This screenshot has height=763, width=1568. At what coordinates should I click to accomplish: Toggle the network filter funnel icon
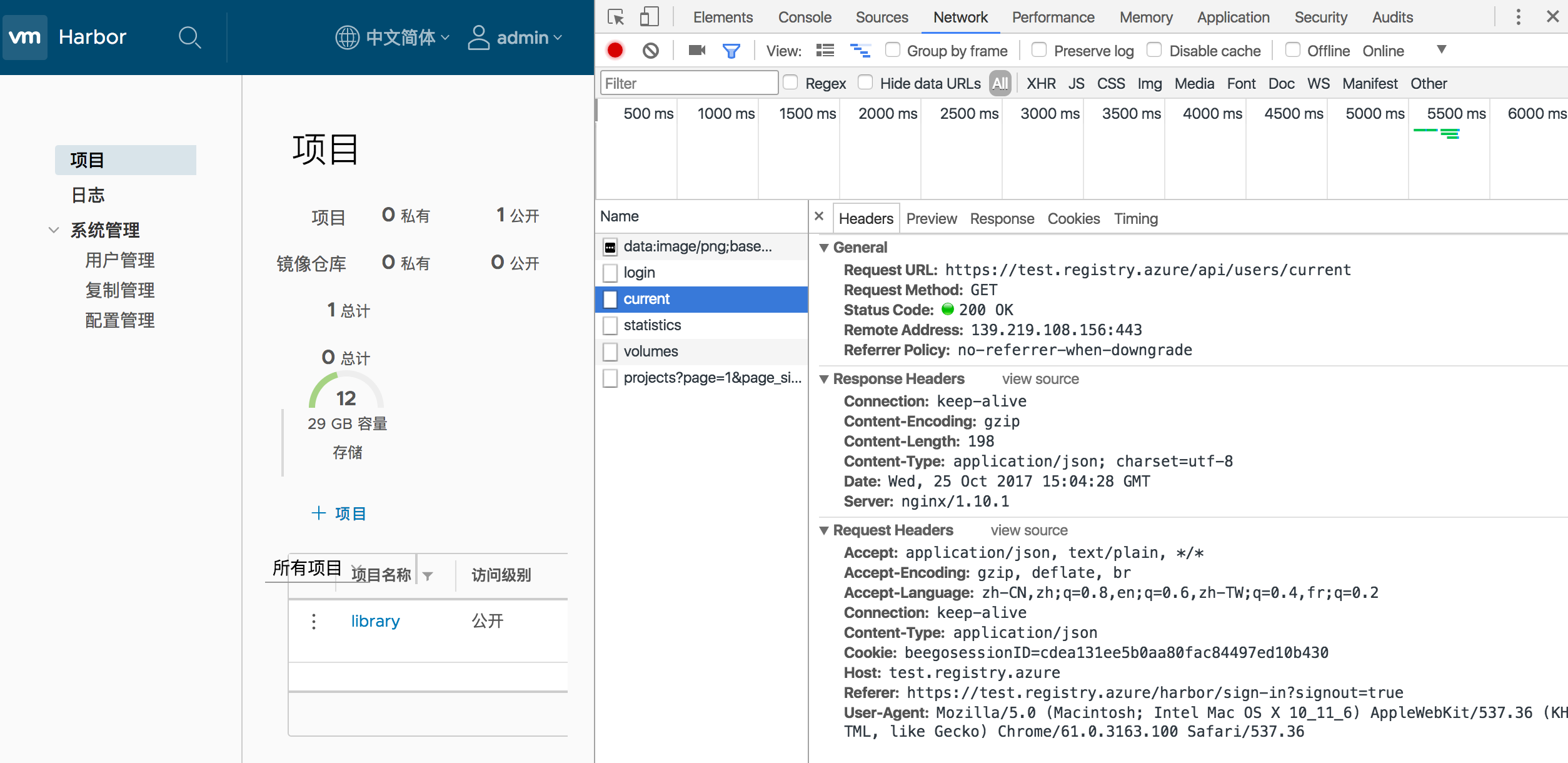(x=731, y=51)
